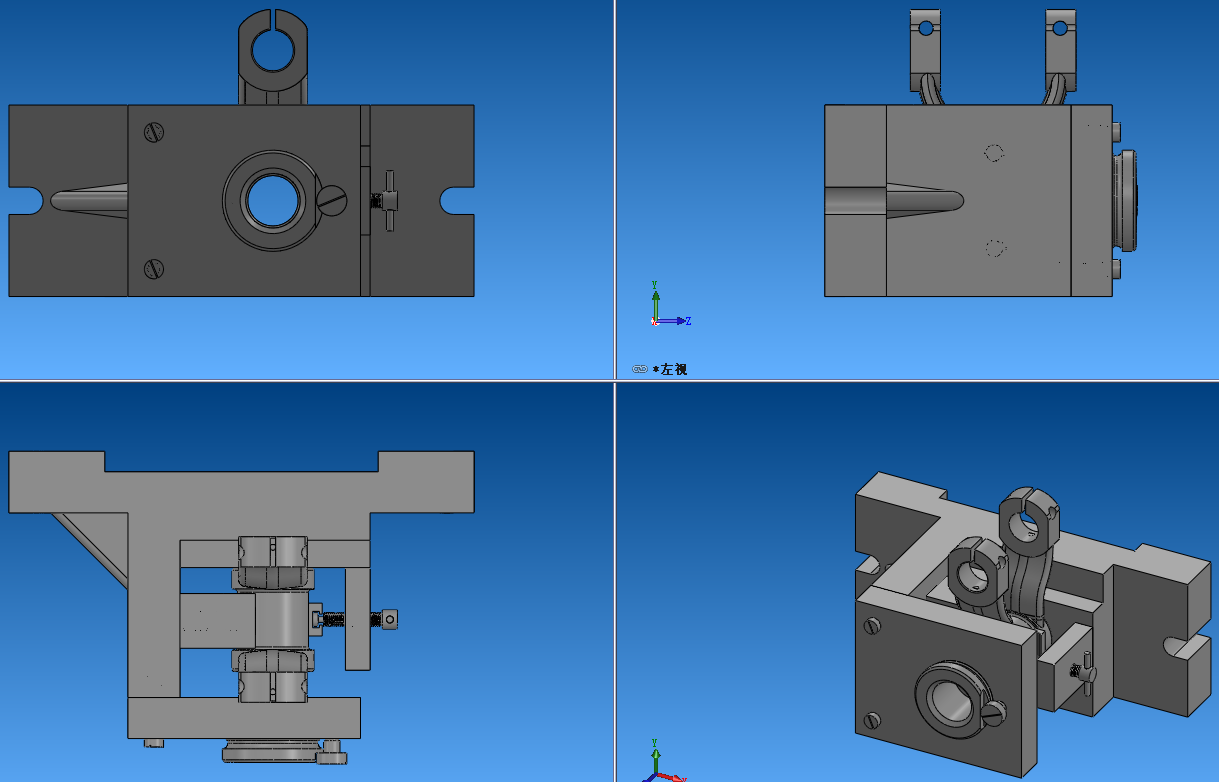
Task: Select the U-slot on the isometric view base
Action: pos(1185,648)
